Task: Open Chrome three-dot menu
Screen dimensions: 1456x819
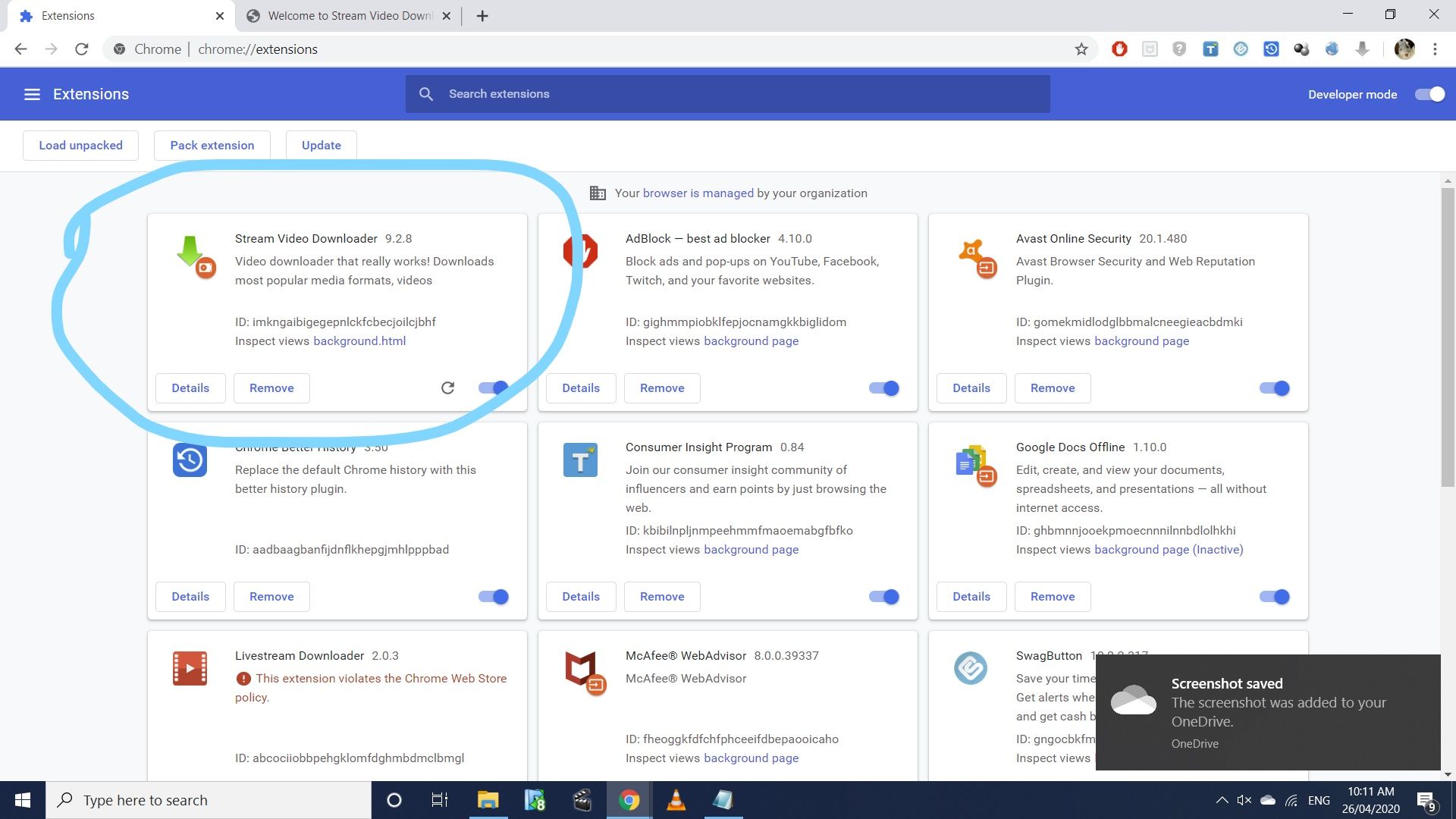Action: [x=1435, y=49]
